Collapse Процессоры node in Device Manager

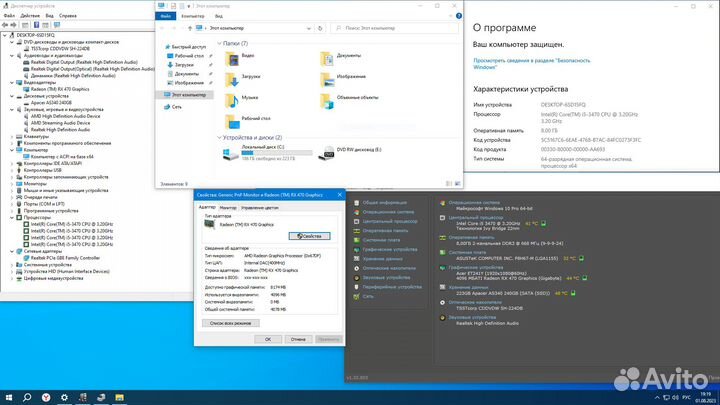click(x=12, y=218)
